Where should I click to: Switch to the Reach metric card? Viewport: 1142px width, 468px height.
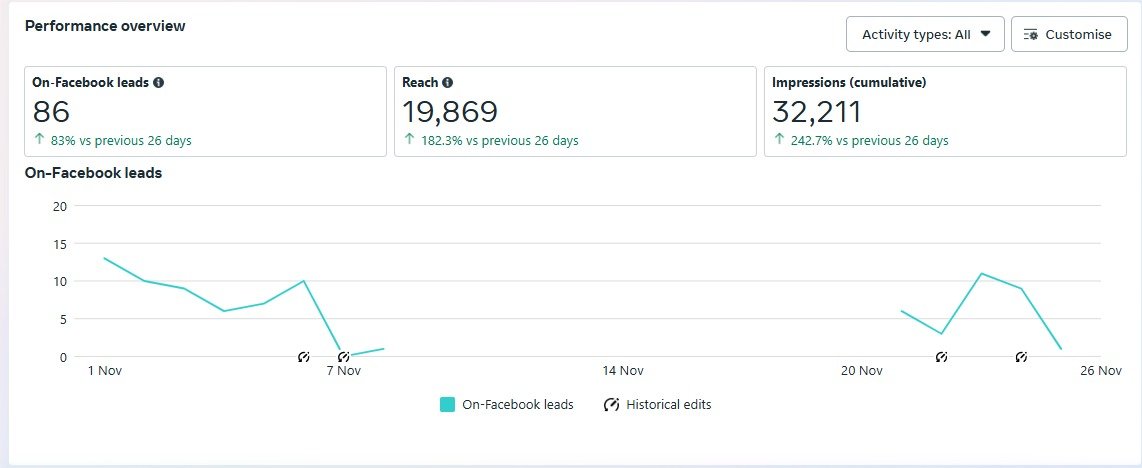575,112
